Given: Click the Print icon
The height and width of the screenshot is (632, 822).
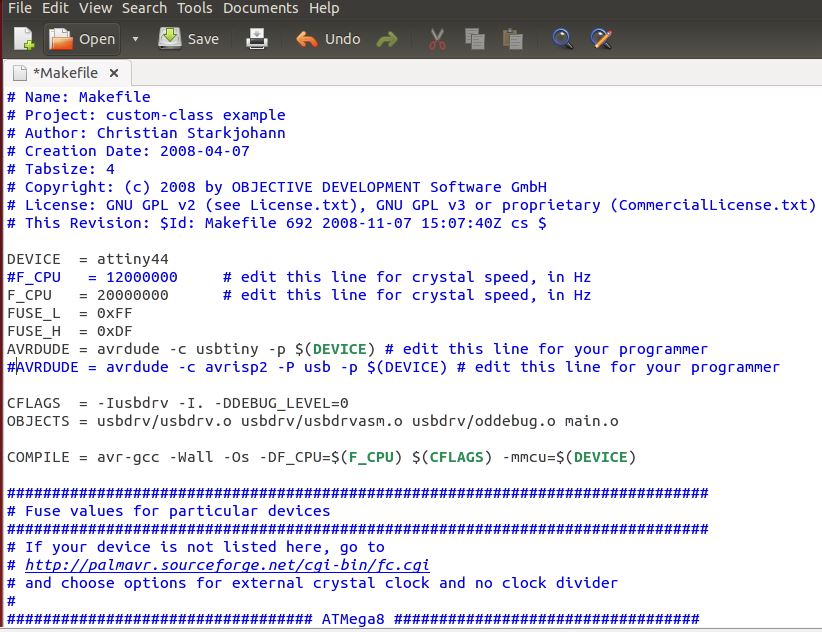Looking at the screenshot, I should point(257,39).
